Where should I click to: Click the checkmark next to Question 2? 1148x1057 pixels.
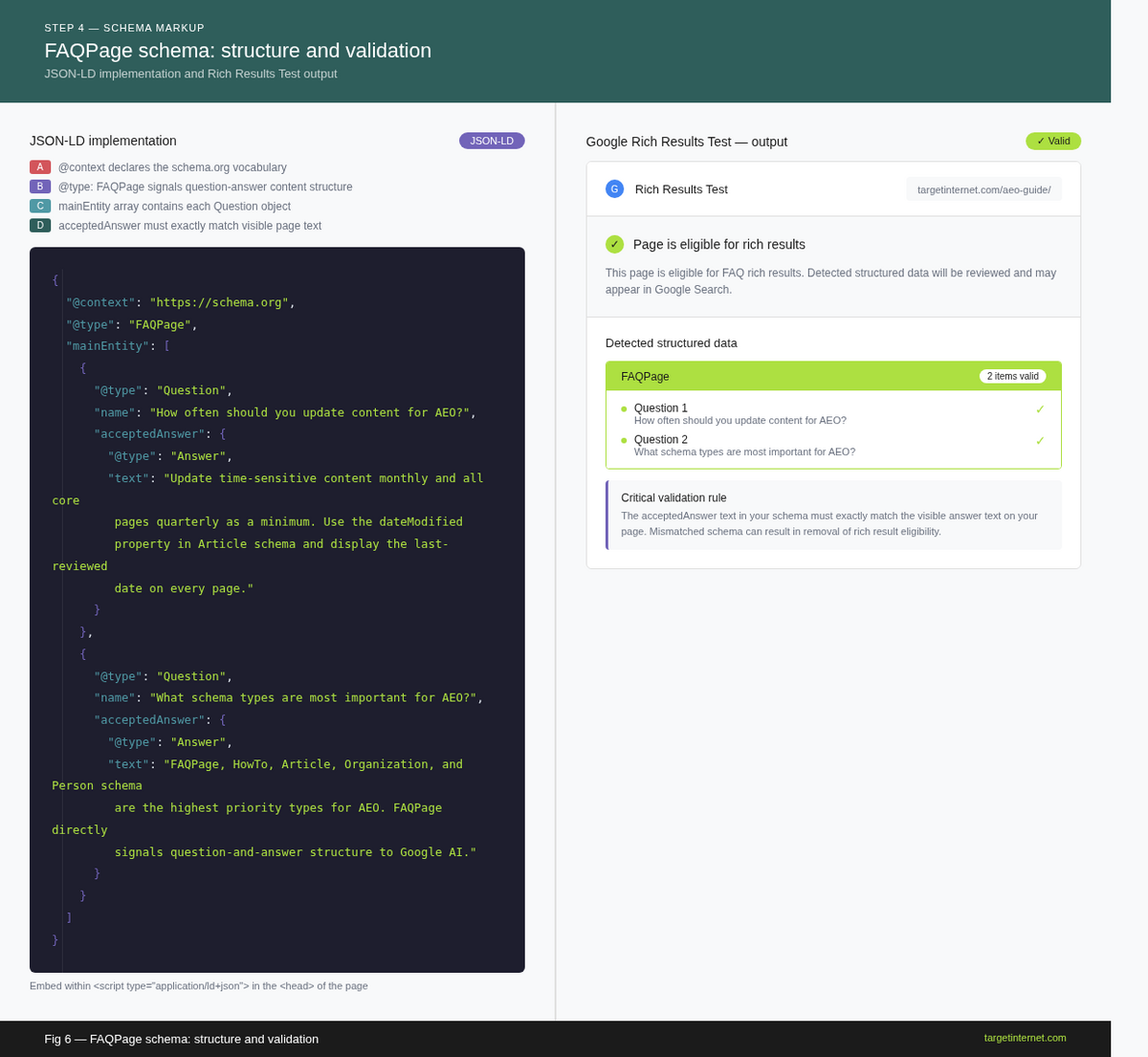[x=1040, y=440]
